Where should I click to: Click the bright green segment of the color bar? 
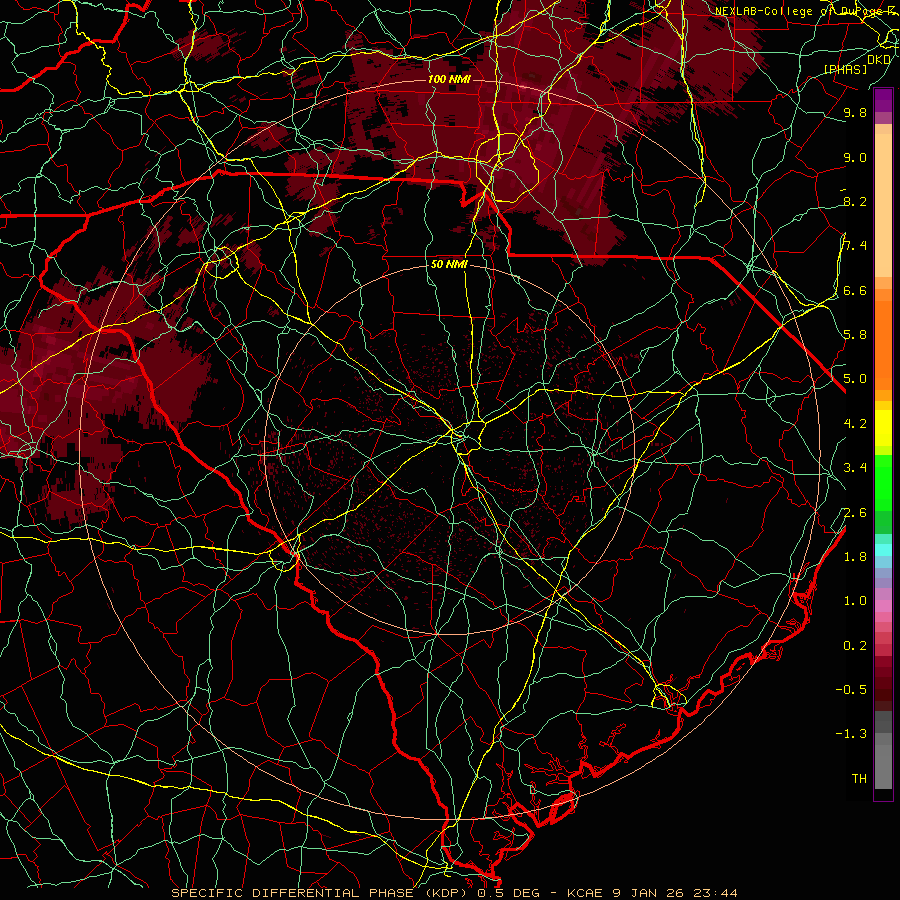pyautogui.click(x=883, y=482)
